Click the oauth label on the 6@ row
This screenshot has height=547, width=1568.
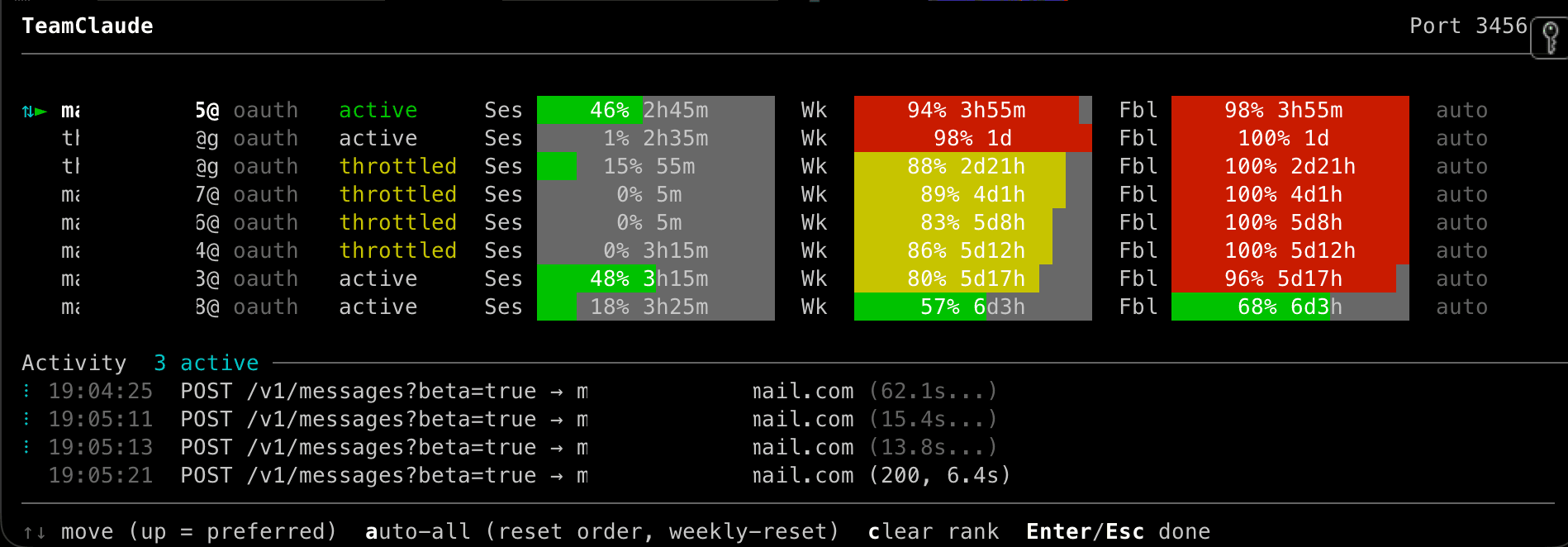tap(266, 222)
